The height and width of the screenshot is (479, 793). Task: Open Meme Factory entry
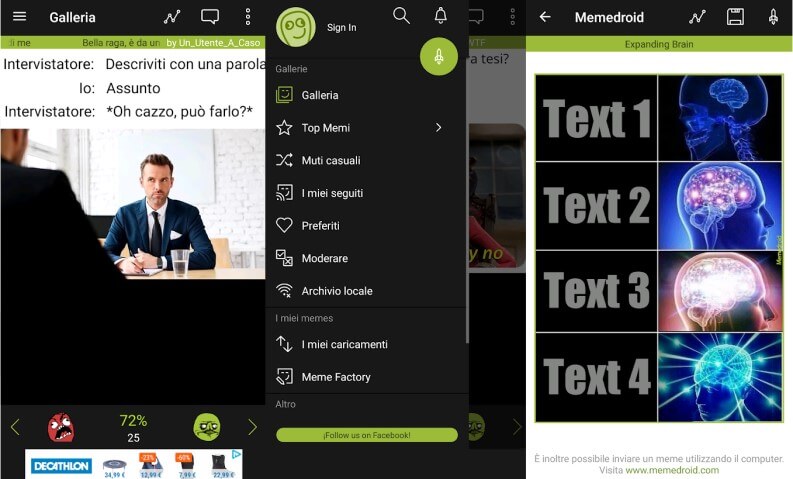(367, 377)
